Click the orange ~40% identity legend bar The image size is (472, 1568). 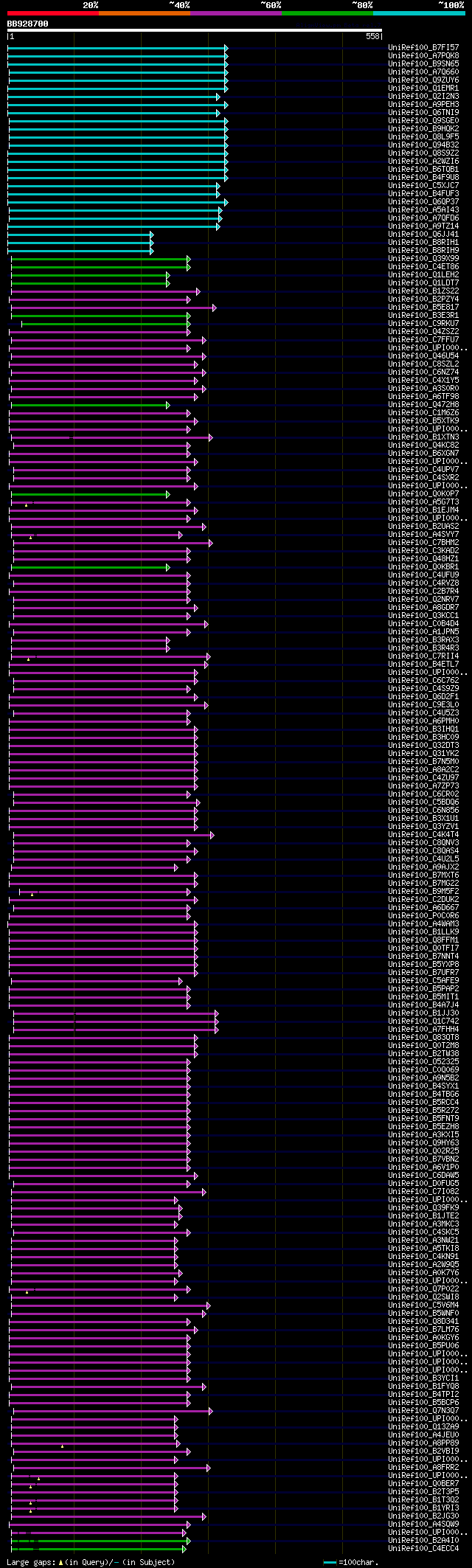click(144, 13)
